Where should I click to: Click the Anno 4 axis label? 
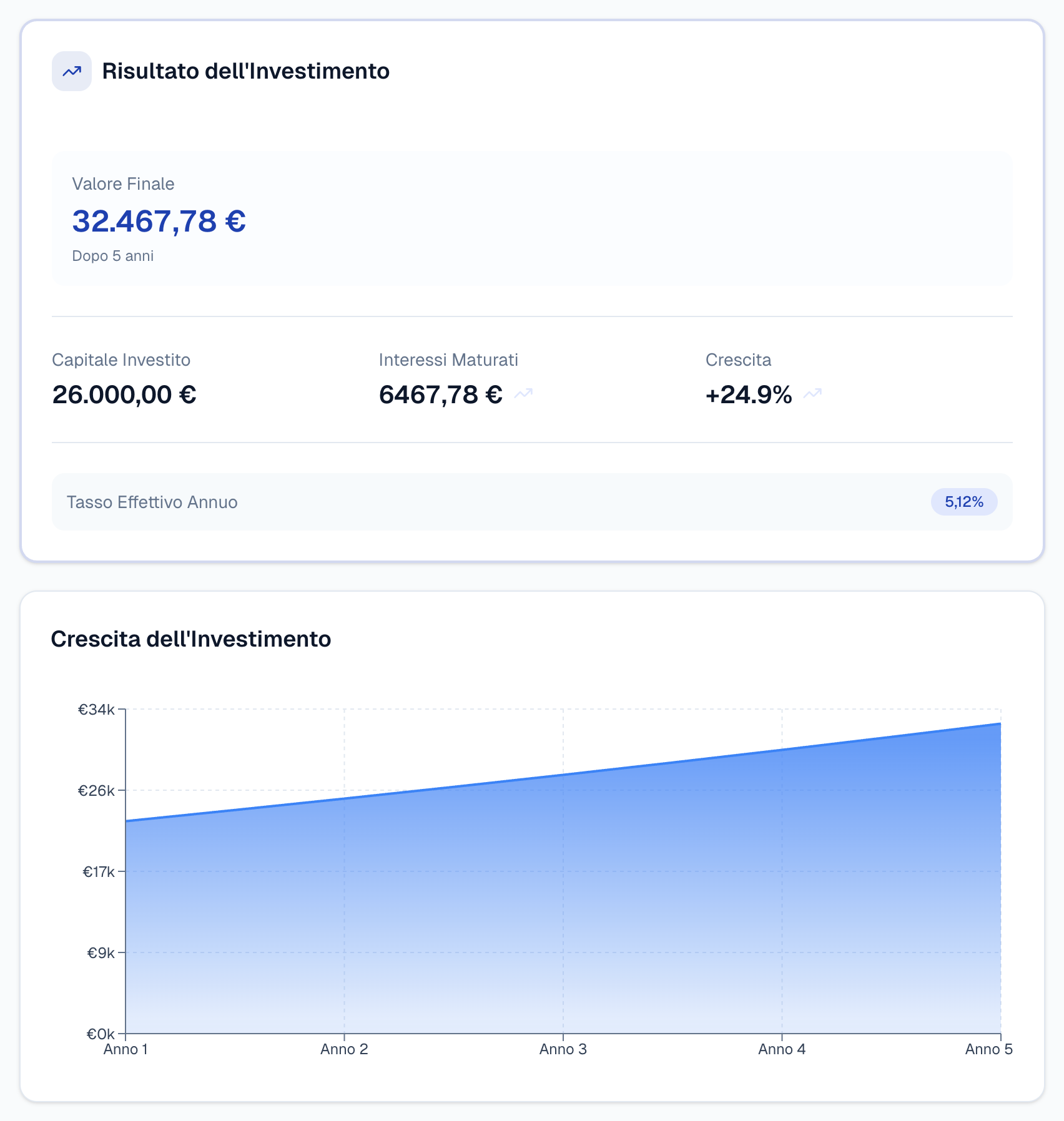click(x=782, y=1049)
